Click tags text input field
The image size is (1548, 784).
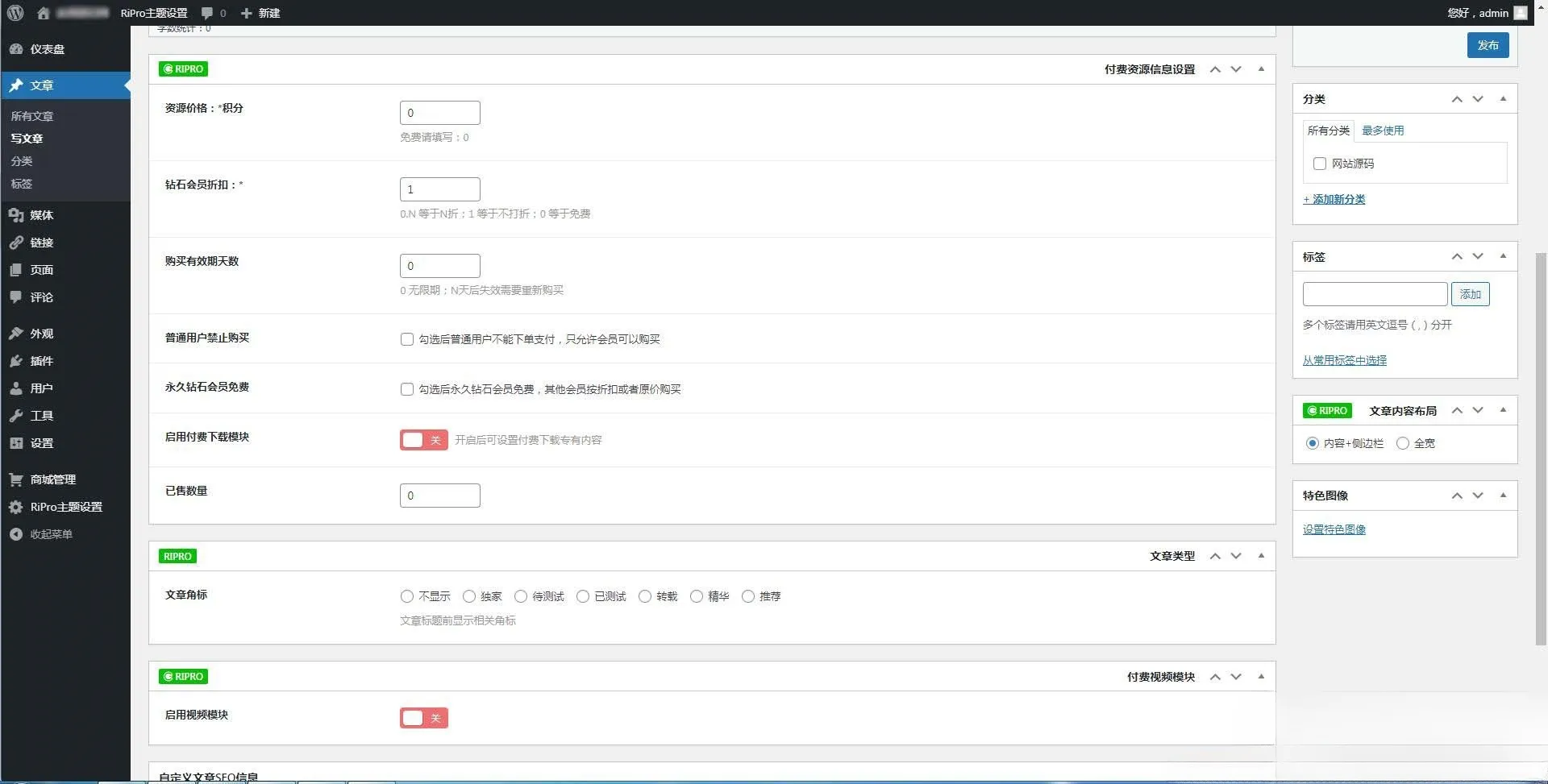(x=1375, y=294)
